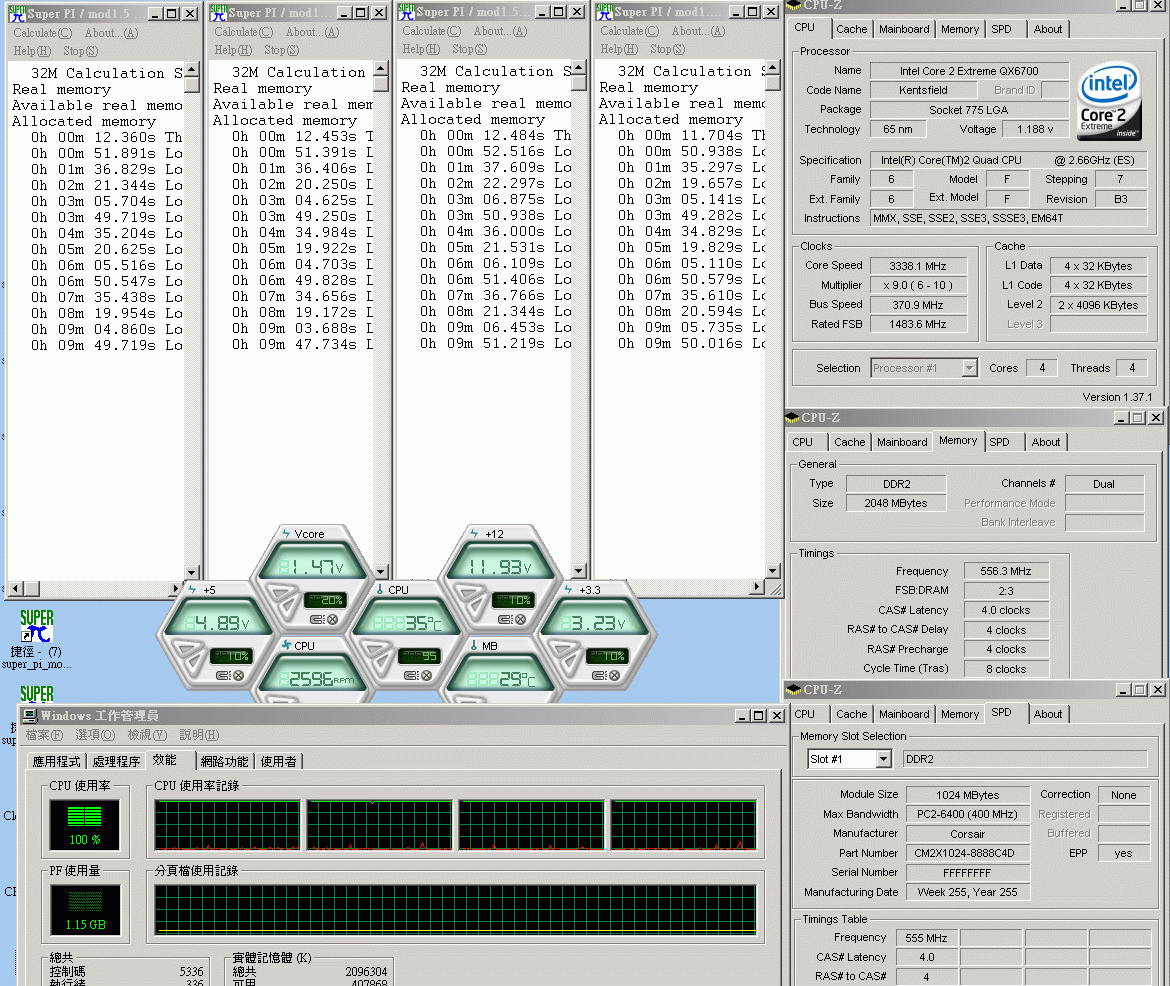Screen dimensions: 1170x986
Task: Click the Name field Intel Core 2 Extreme QX6700
Action: coord(969,71)
